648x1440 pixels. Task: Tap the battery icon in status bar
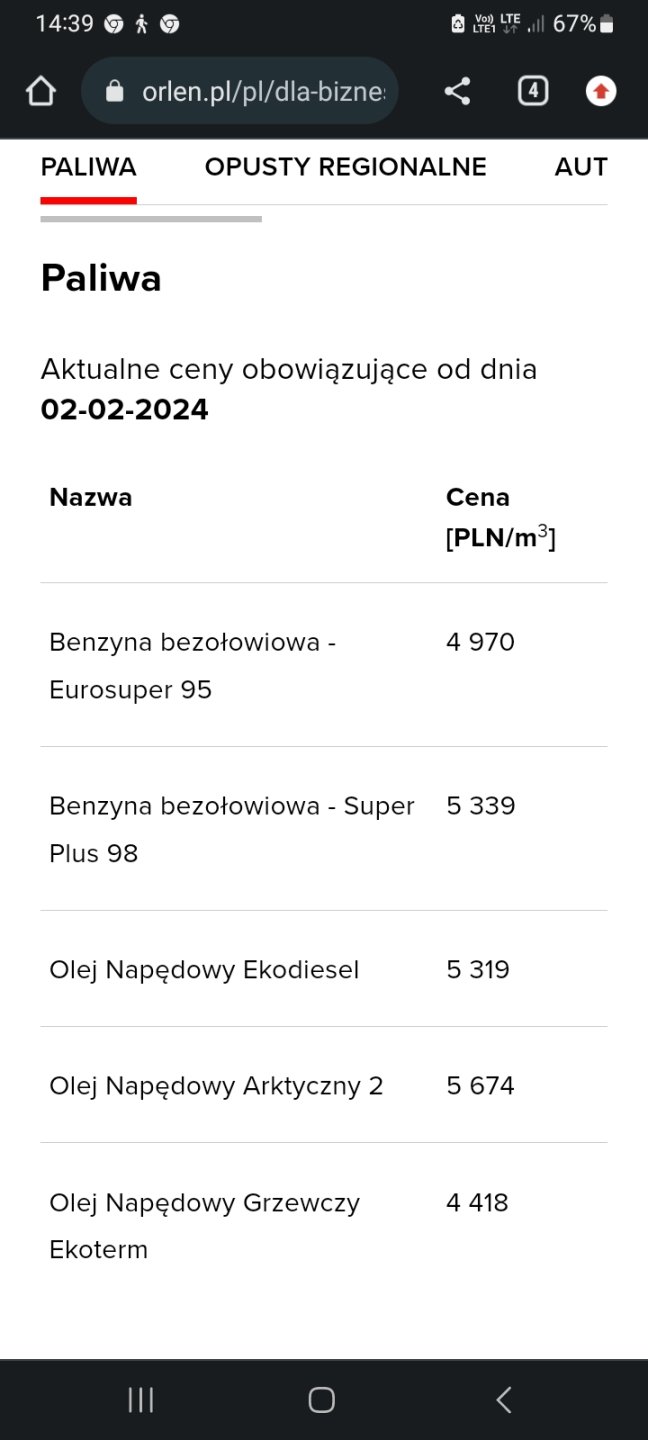607,24
